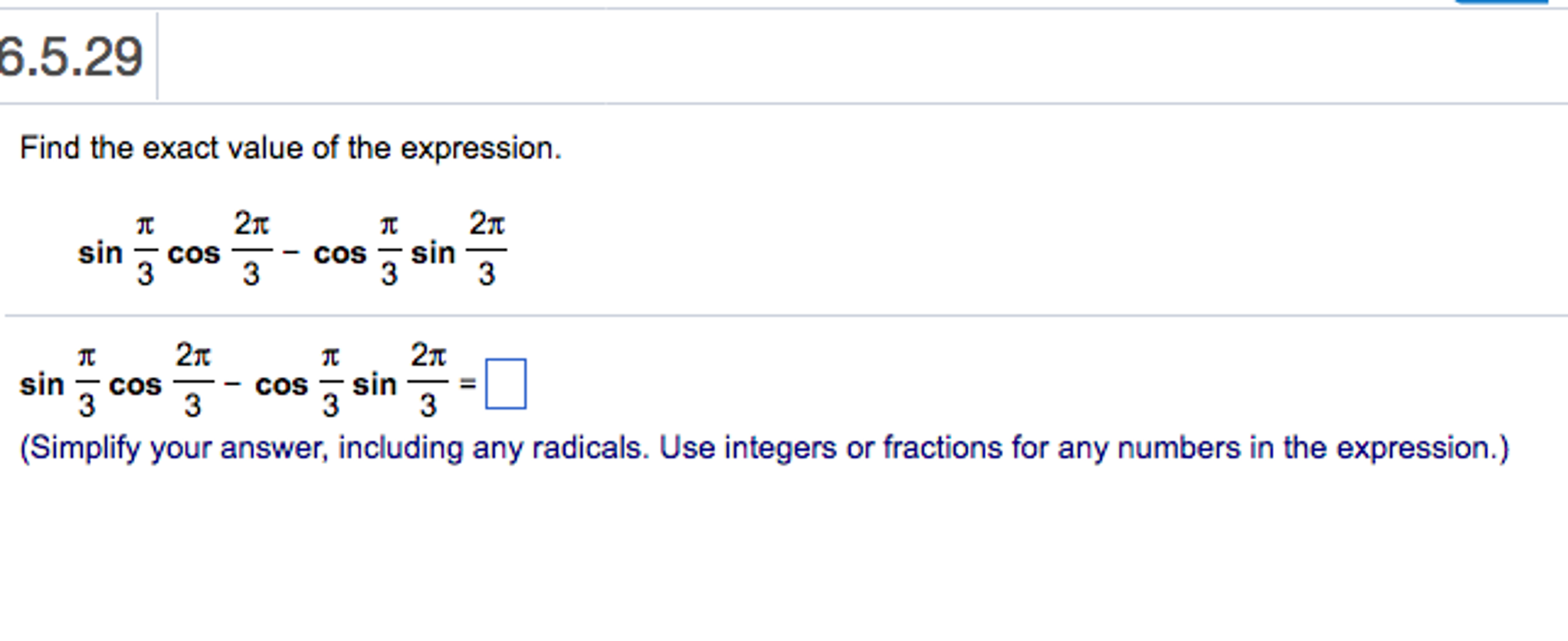Click the leading "sin" in the upper expression
The image size is (1568, 641).
pyautogui.click(x=100, y=253)
